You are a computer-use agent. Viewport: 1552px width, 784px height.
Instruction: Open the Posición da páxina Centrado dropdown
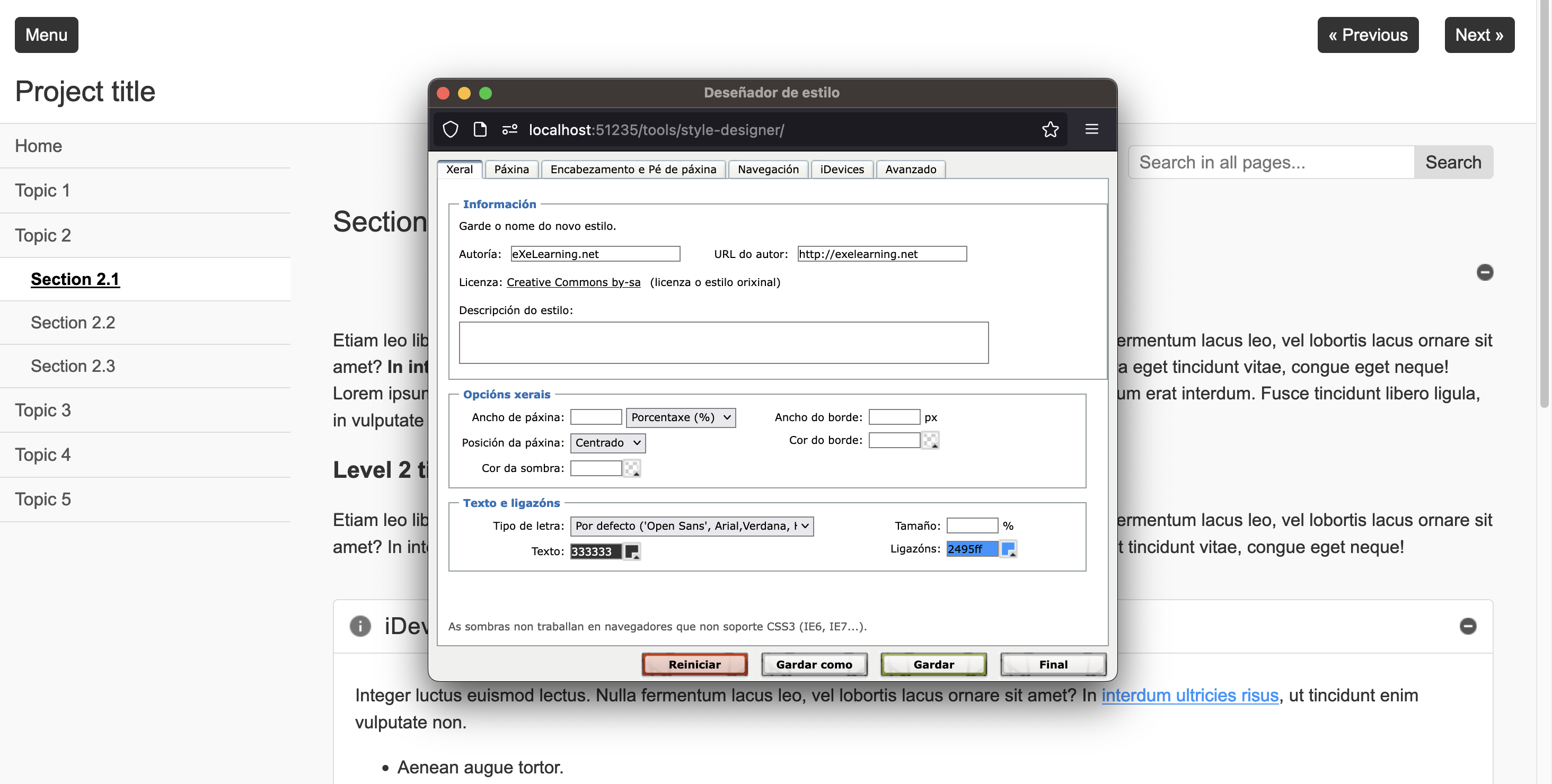click(x=607, y=442)
